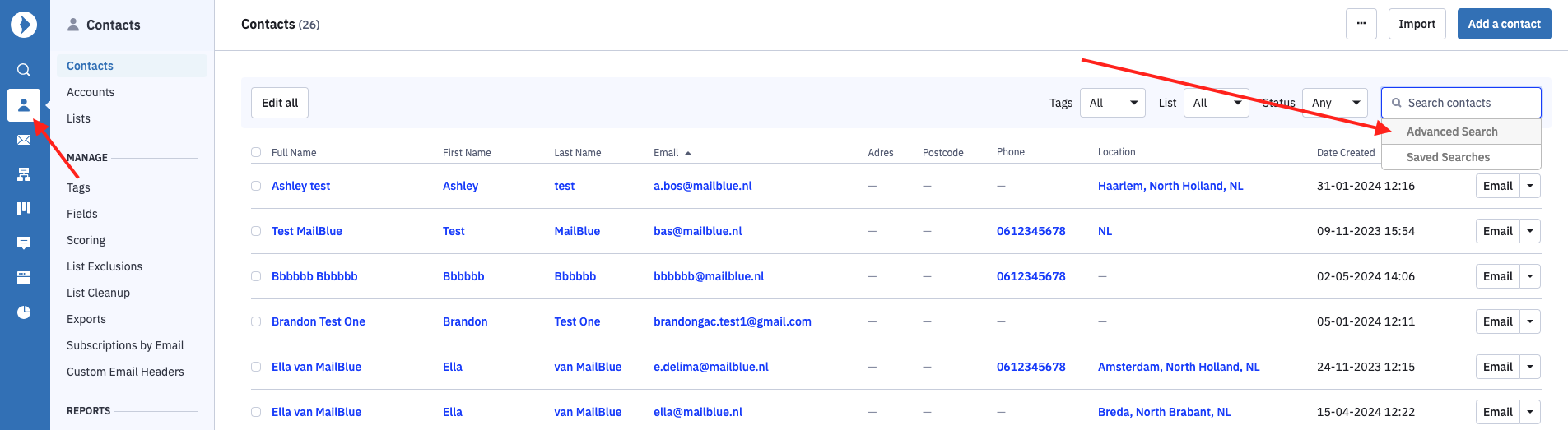Expand Email dropdown arrow for e.delima@mailblue.nl row
This screenshot has width=1568, height=430.
[x=1530, y=367]
